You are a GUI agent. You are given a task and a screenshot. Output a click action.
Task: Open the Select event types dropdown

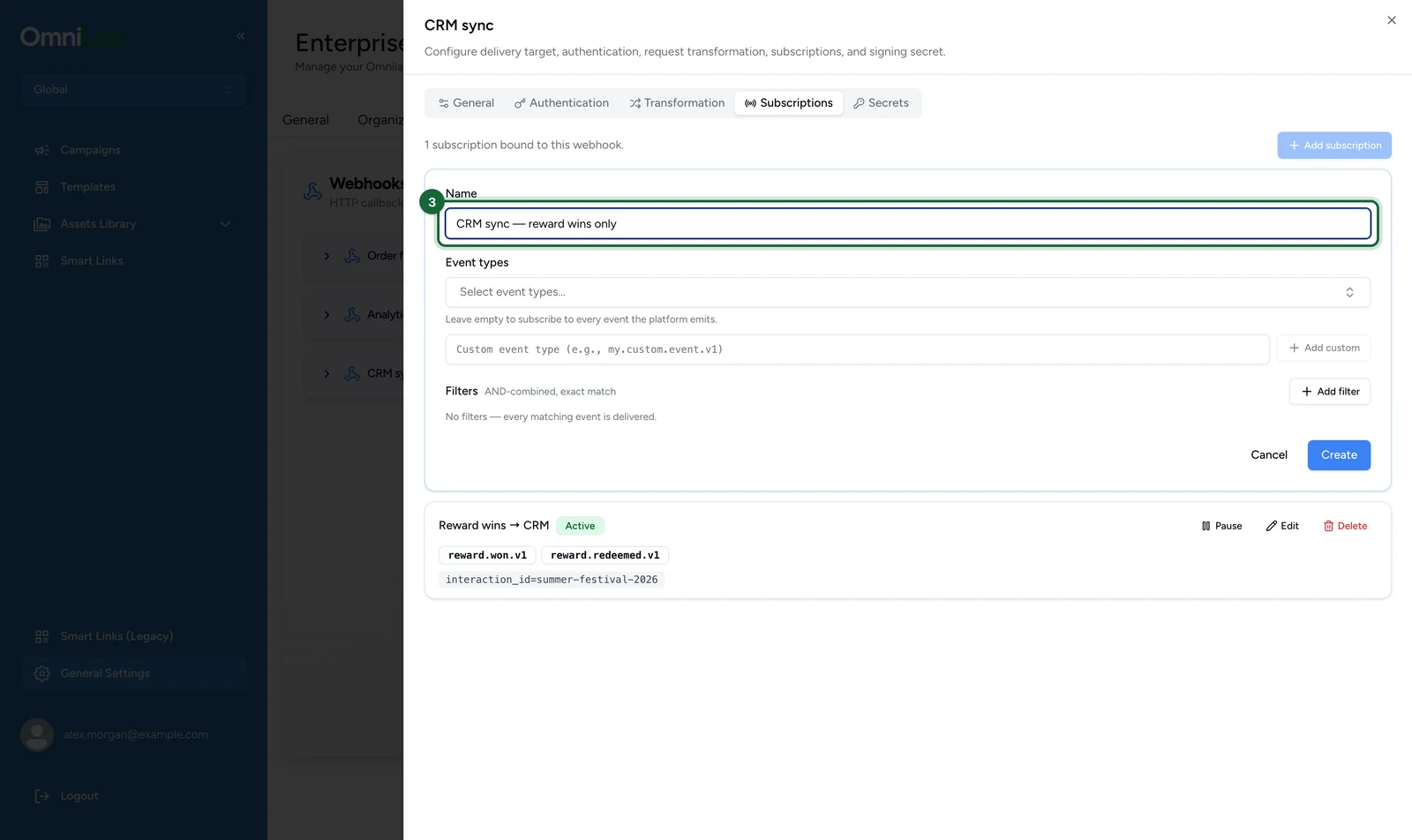[908, 292]
